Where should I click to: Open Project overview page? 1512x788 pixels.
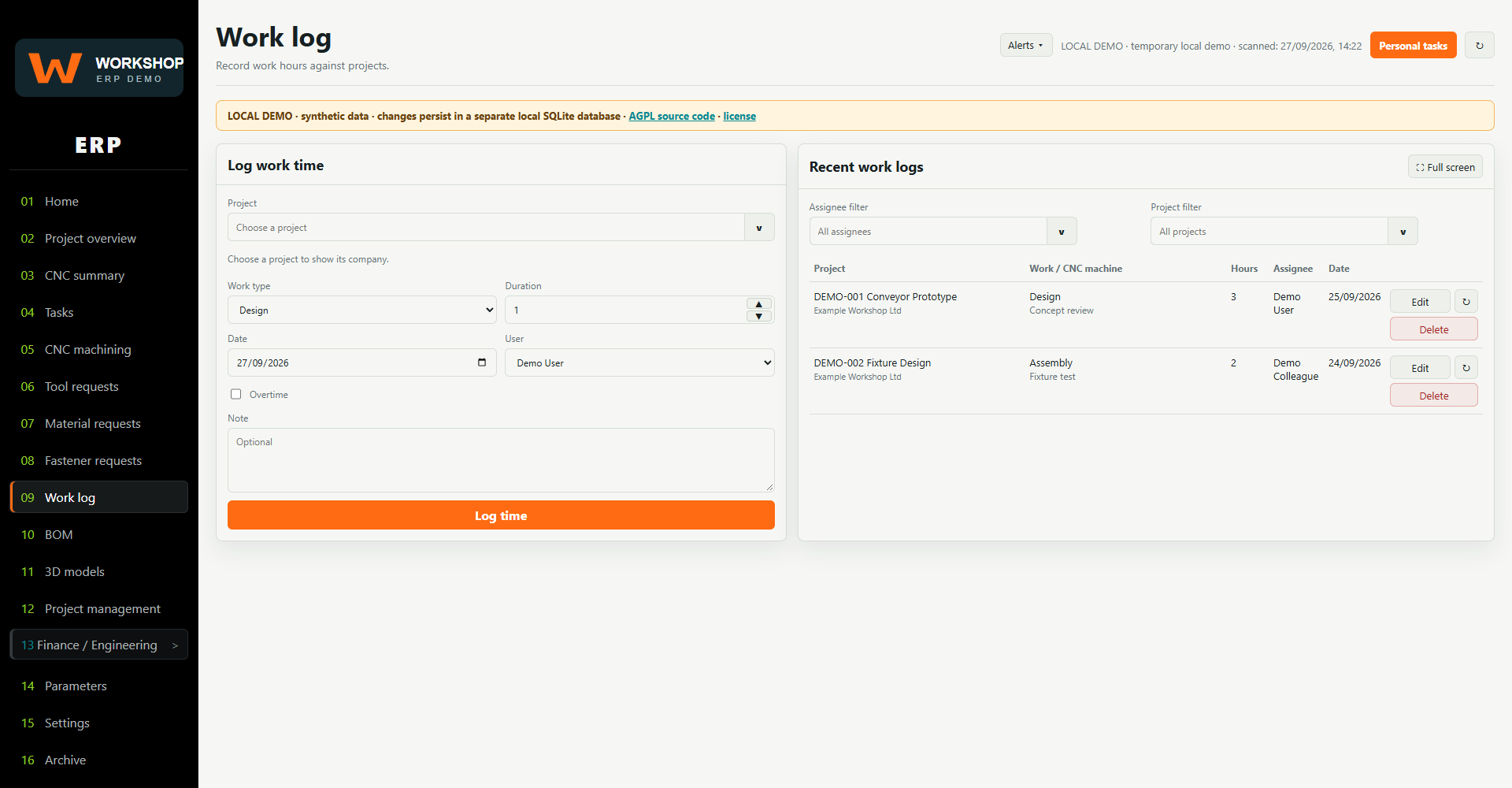tap(99, 238)
